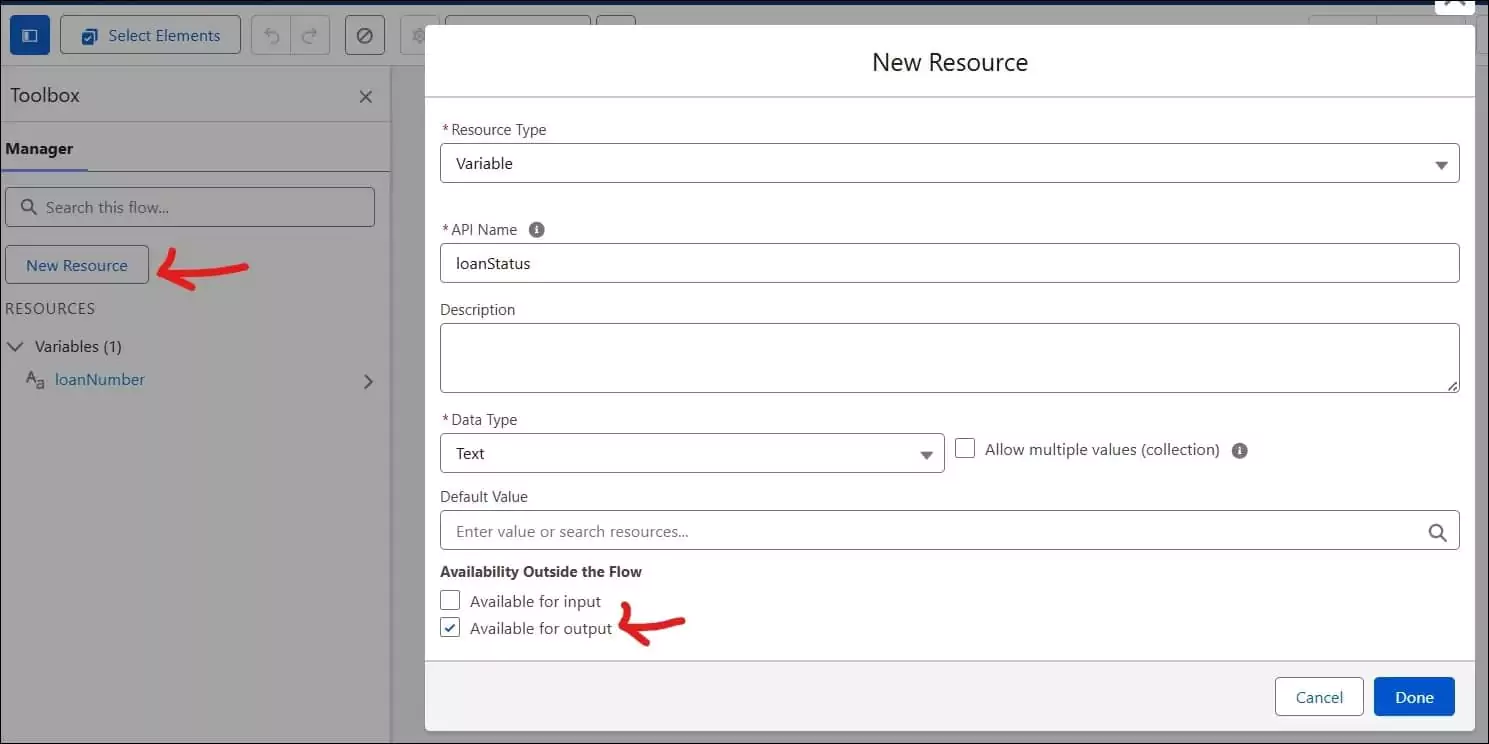Collapse the Variables (1) section
The height and width of the screenshot is (744, 1489).
(x=15, y=346)
